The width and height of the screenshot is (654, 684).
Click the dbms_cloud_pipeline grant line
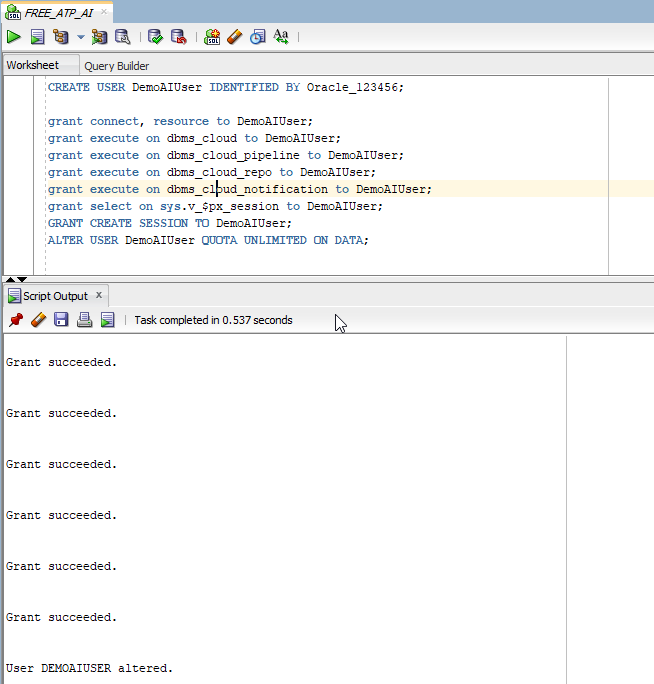226,155
